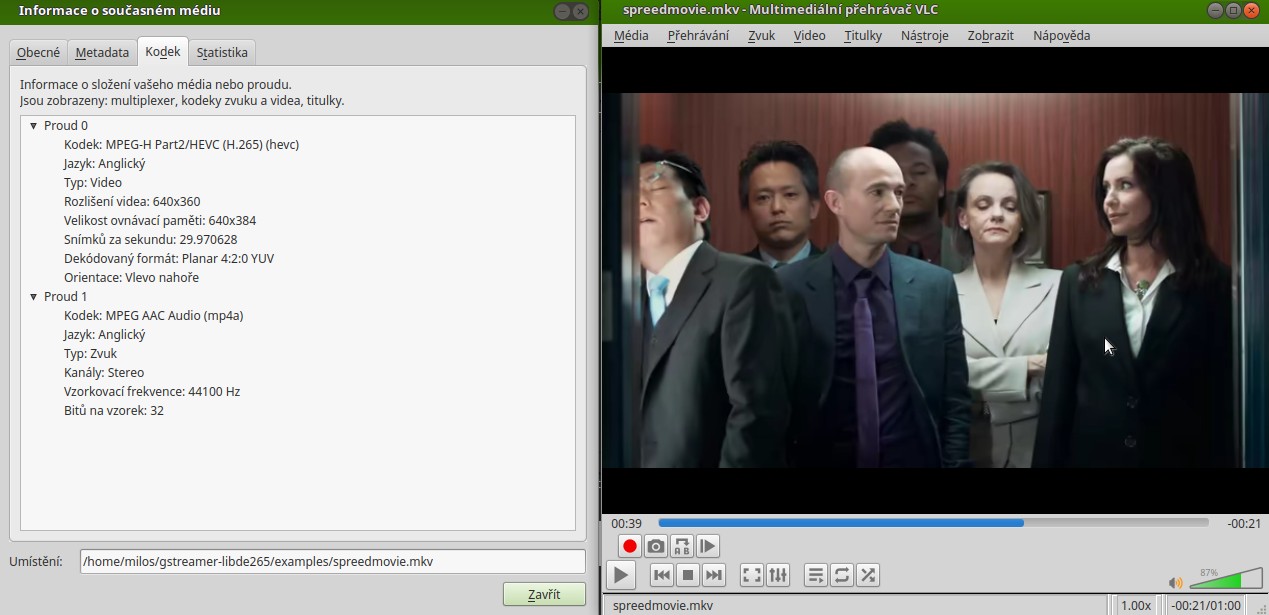Select Typ: Video row
This screenshot has height=615, width=1269.
[93, 183]
